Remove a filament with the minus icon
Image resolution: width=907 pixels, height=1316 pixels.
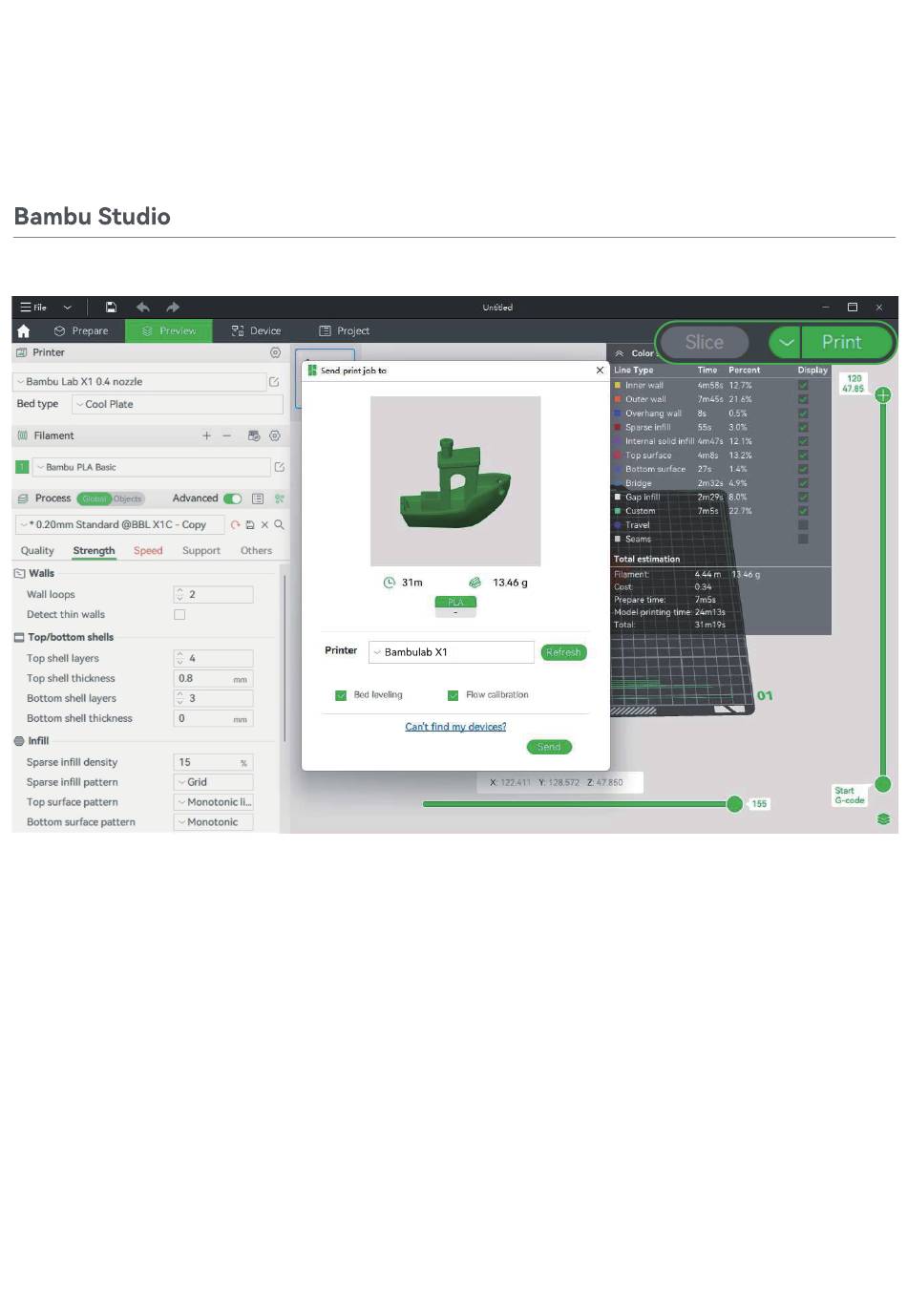(226, 435)
